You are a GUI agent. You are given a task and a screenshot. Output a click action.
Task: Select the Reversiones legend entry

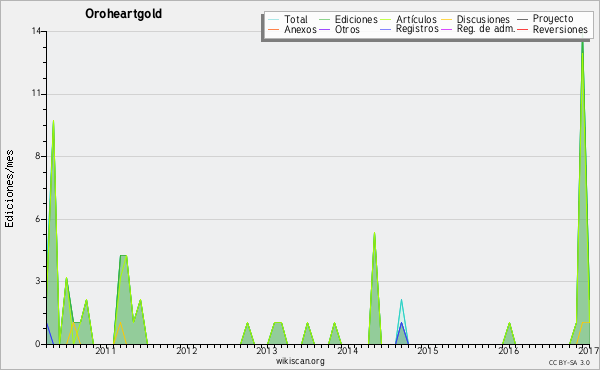click(560, 29)
